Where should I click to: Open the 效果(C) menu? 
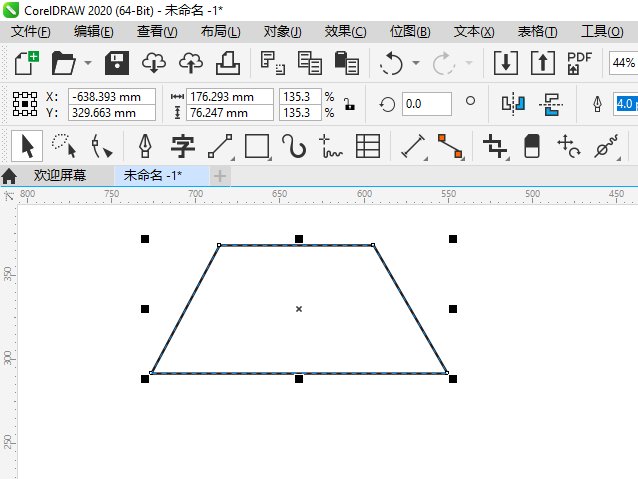pos(345,31)
